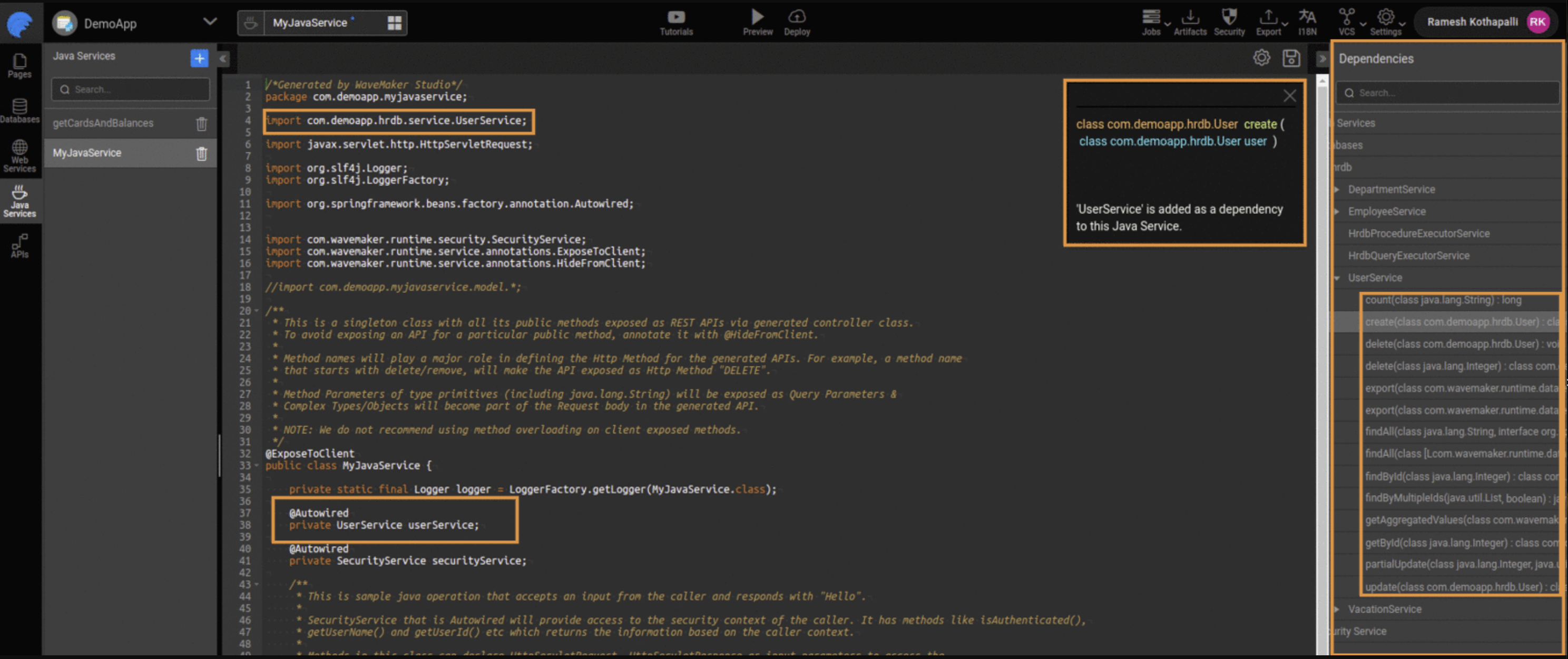Open the Tutorials video icon
This screenshot has height=659, width=1568.
coord(675,17)
